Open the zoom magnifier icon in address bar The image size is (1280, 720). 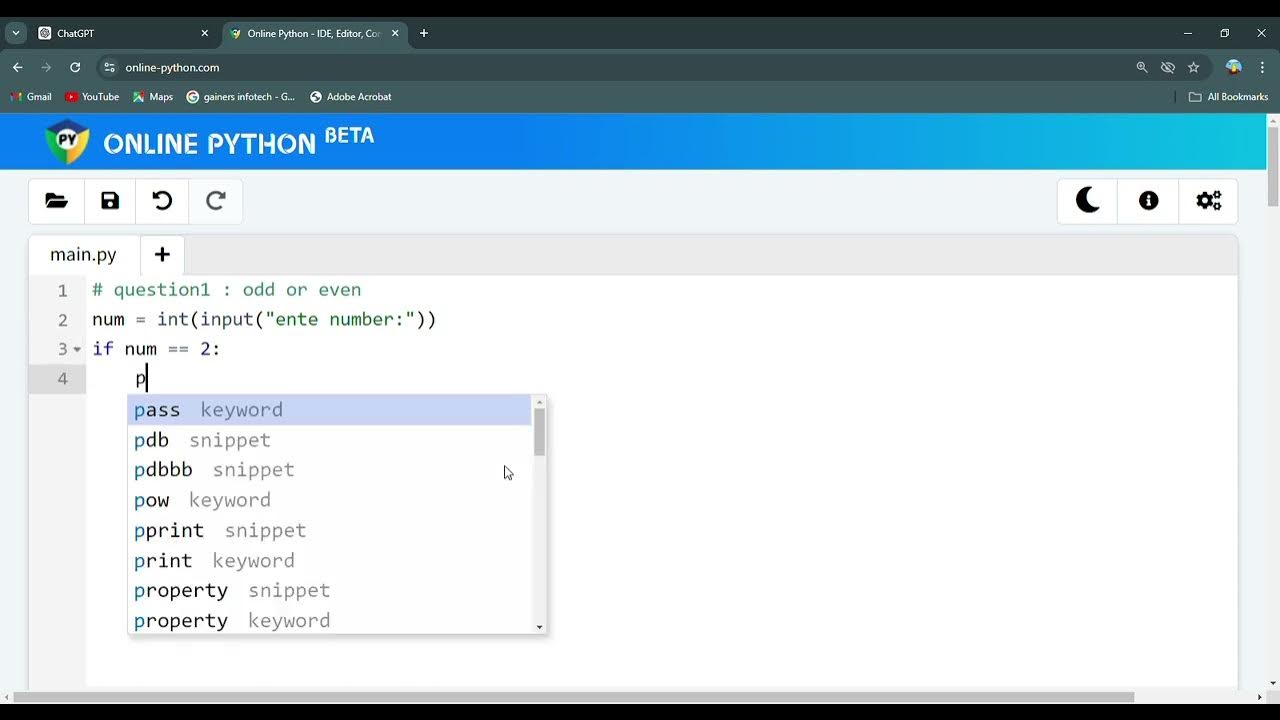(1142, 67)
